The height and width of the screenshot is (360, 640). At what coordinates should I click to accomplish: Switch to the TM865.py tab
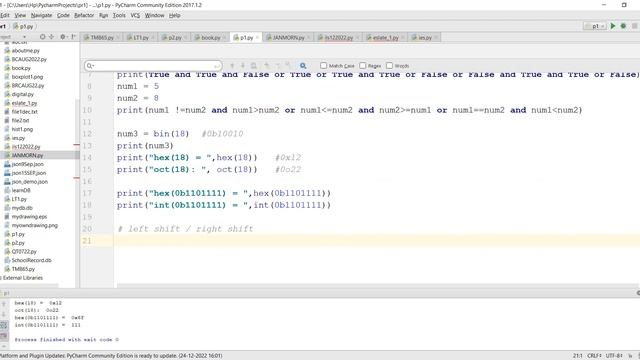[x=102, y=38]
